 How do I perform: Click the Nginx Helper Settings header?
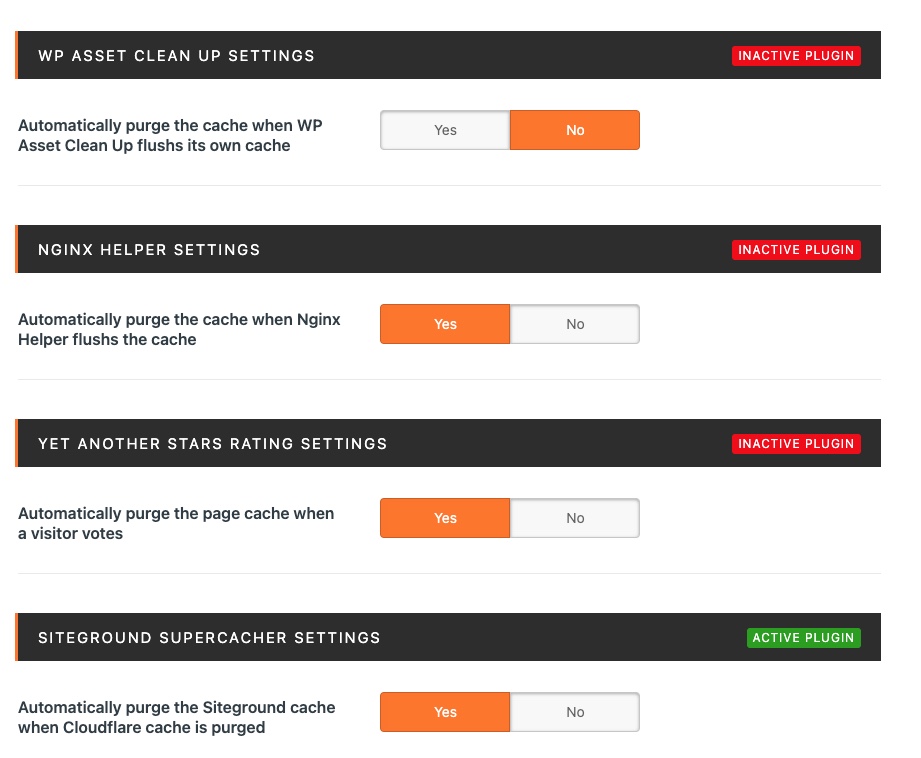point(149,250)
